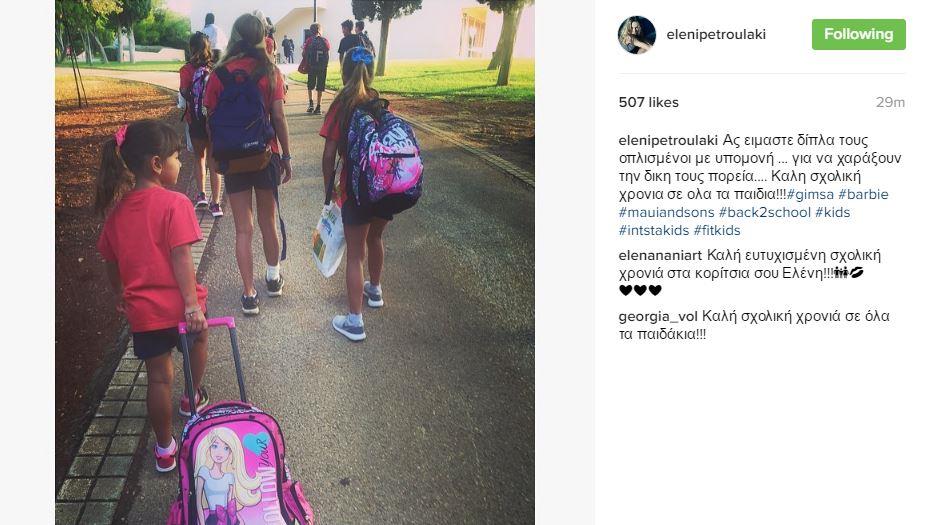View the 507 likes list
Viewport: 926px width, 525px height.
click(648, 102)
